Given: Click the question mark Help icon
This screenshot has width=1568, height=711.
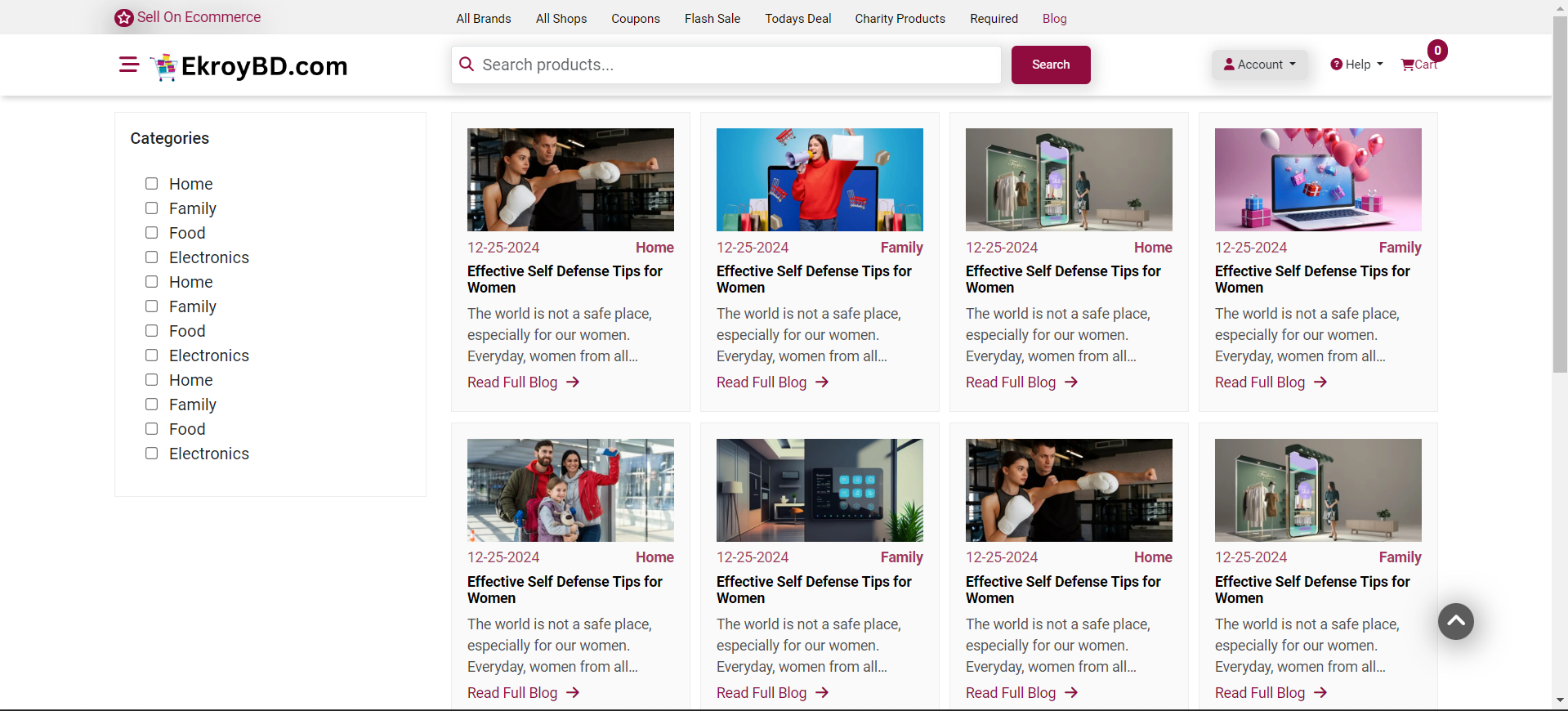Looking at the screenshot, I should [x=1336, y=65].
